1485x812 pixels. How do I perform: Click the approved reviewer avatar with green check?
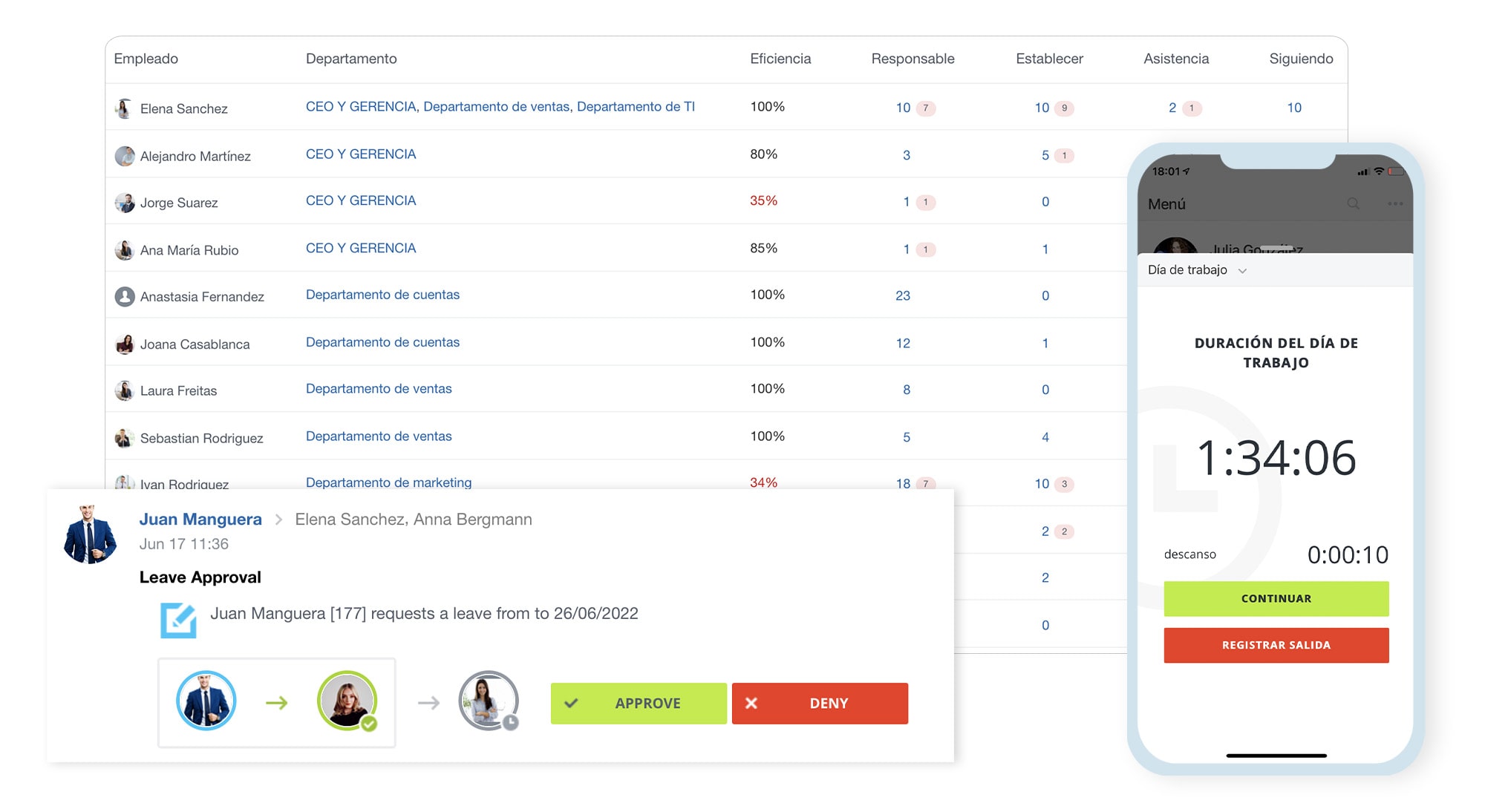(x=347, y=701)
